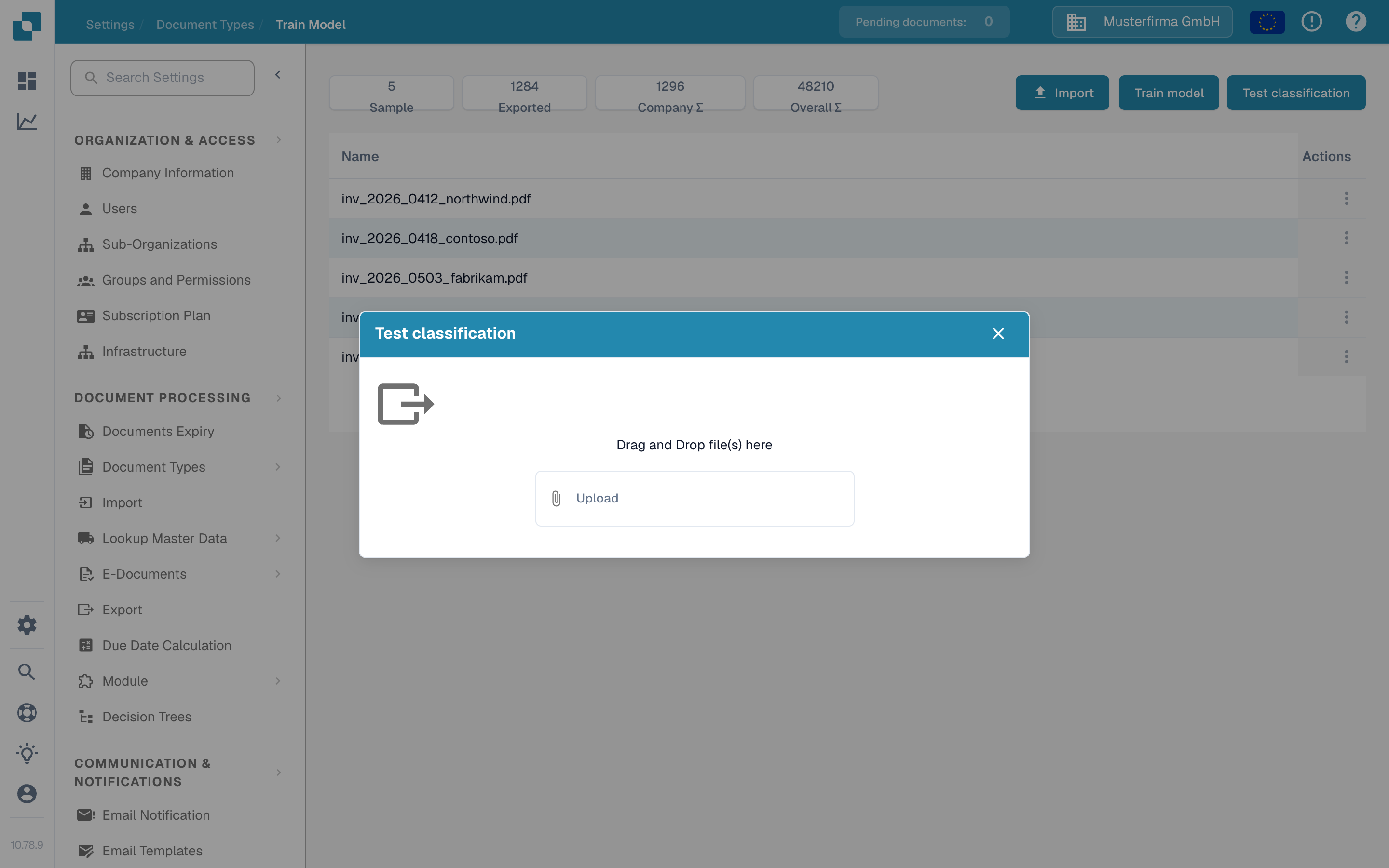This screenshot has height=868, width=1389.
Task: Close the Test classification dialog
Action: [x=998, y=334]
